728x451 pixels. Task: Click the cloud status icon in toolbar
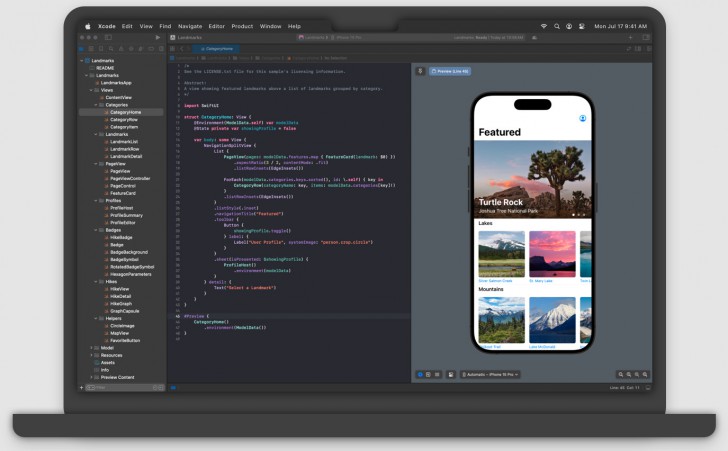tap(534, 37)
